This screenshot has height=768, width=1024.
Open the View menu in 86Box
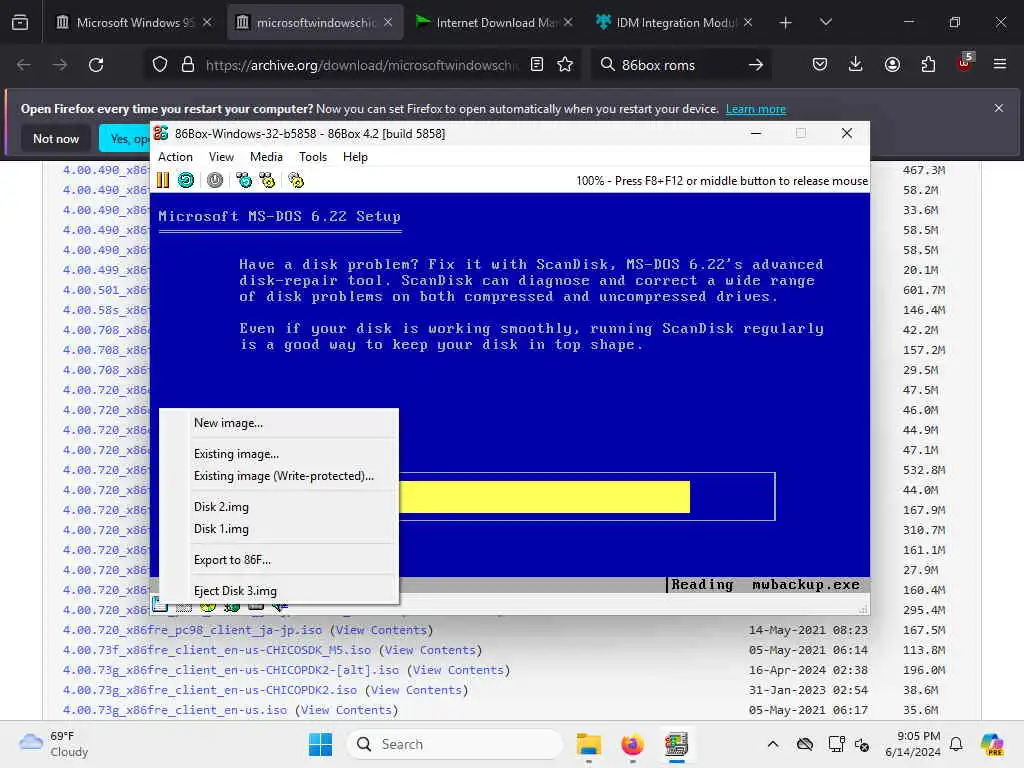(x=221, y=157)
